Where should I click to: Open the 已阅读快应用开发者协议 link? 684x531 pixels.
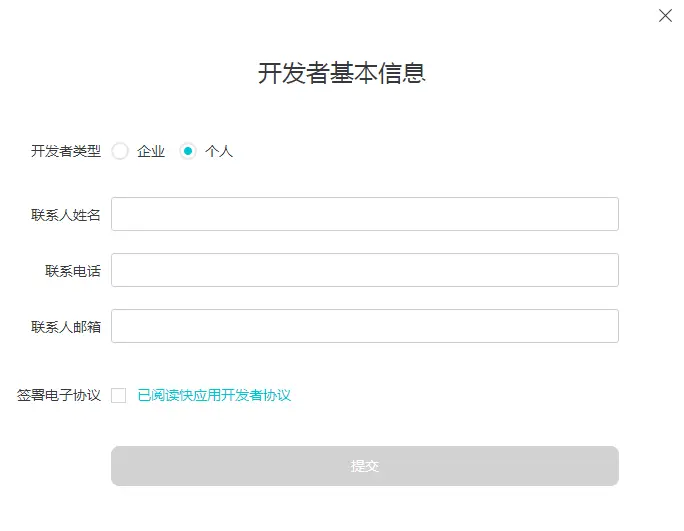click(x=214, y=395)
